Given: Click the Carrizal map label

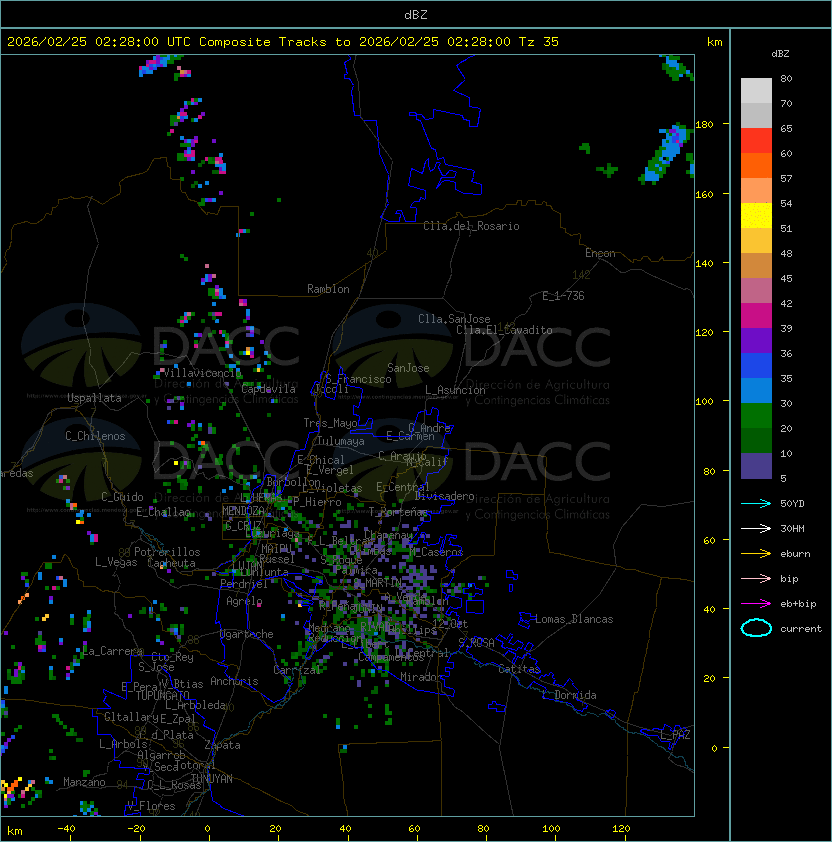Looking at the screenshot, I should (x=297, y=670).
